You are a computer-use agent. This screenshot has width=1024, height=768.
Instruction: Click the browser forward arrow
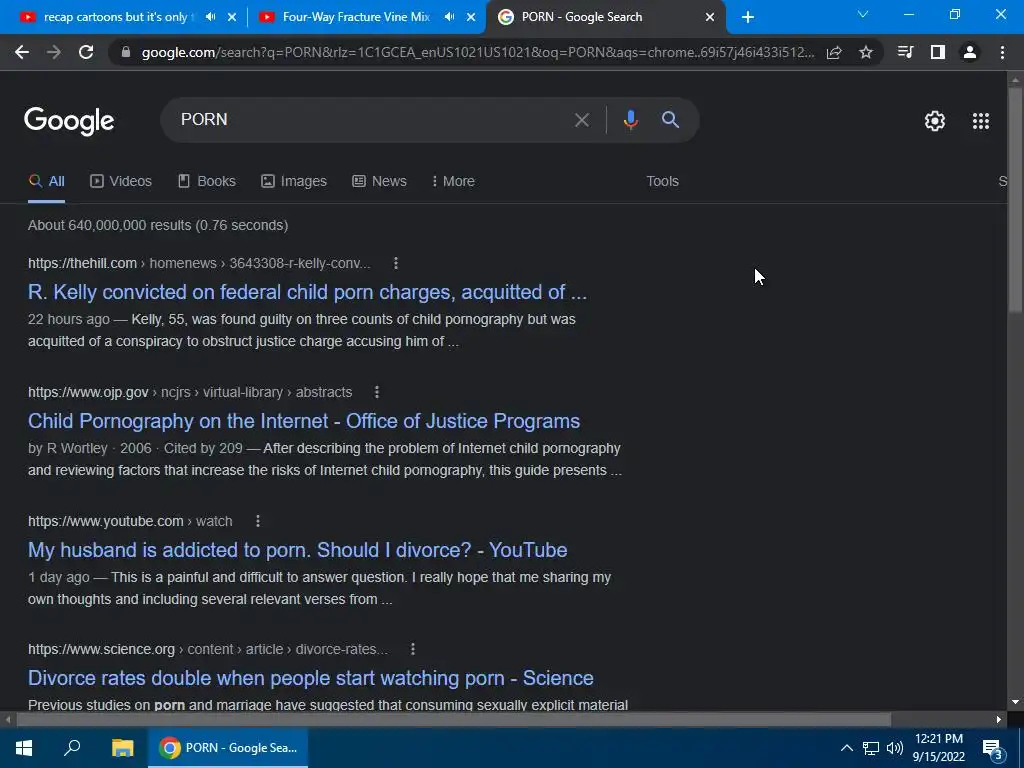(x=54, y=52)
